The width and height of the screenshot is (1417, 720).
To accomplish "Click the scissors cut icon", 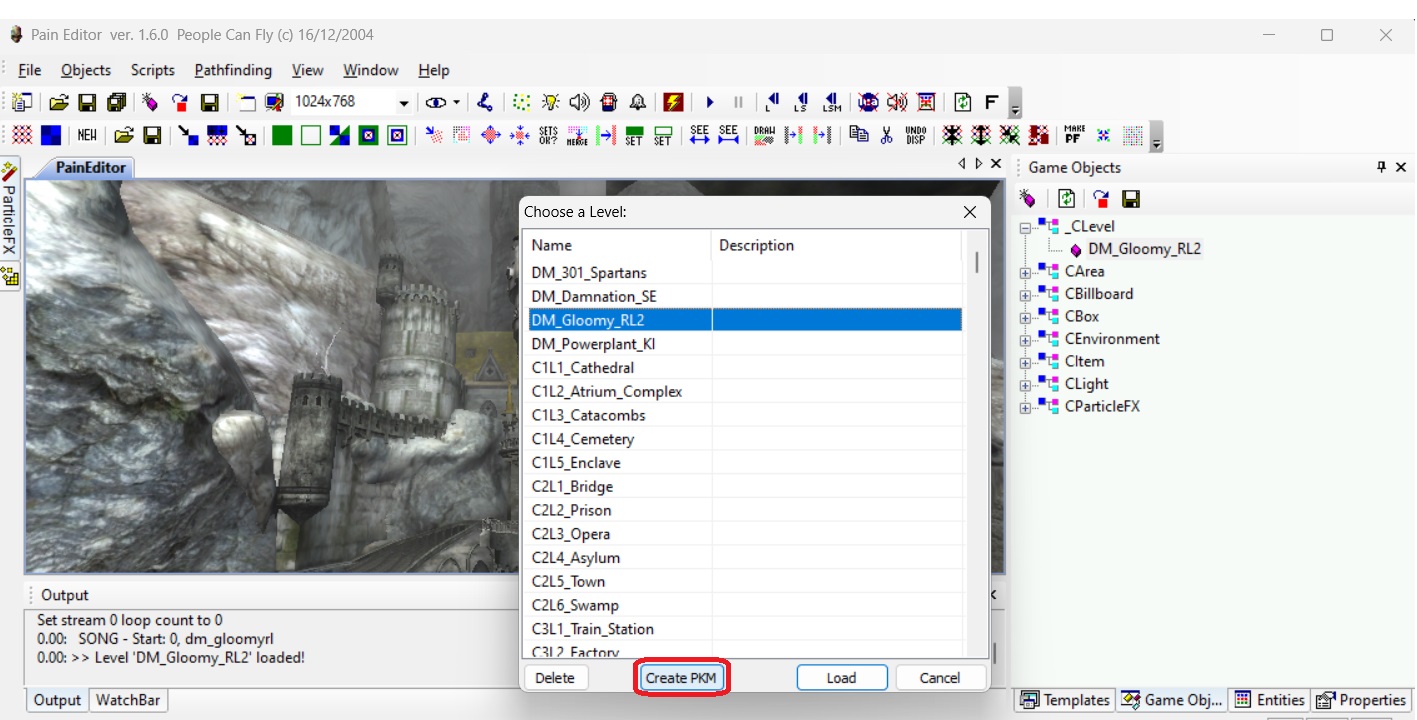I will pyautogui.click(x=886, y=135).
